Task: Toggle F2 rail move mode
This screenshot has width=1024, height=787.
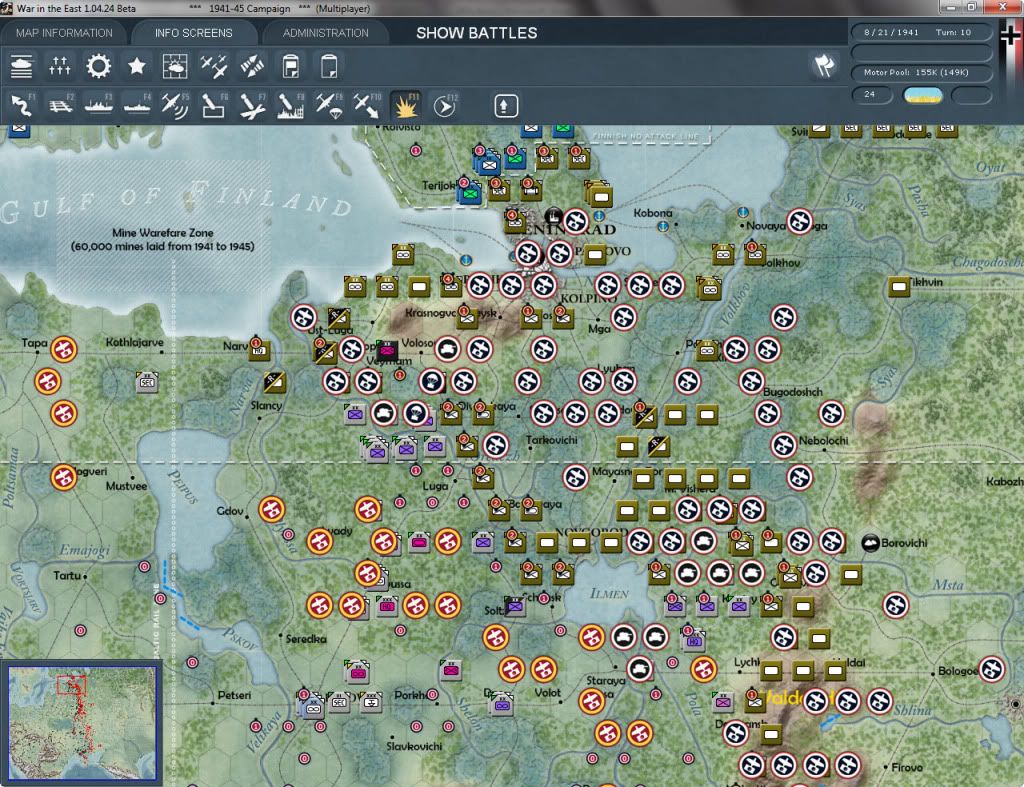Action: (x=60, y=106)
